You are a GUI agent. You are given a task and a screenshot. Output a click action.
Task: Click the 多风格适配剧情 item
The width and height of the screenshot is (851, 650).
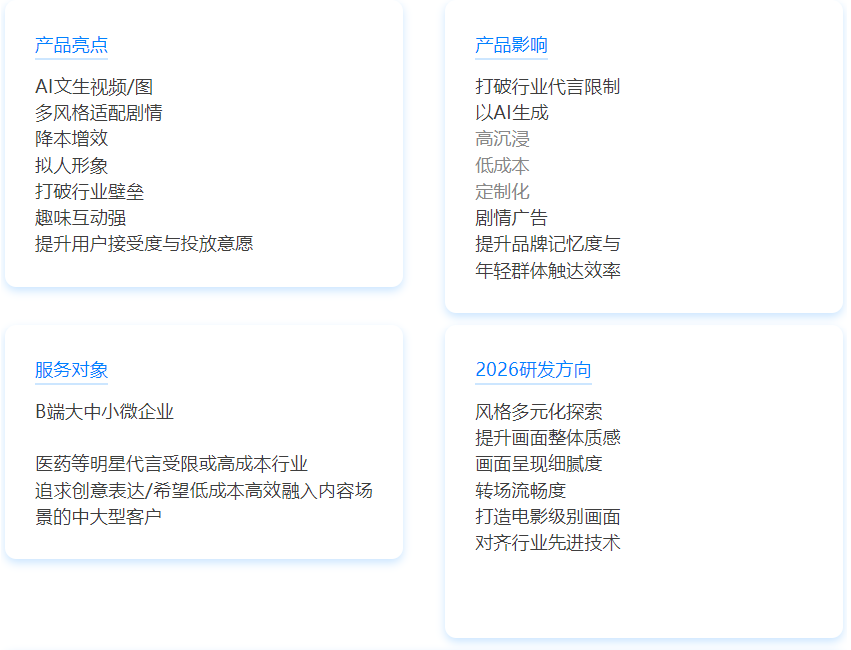point(98,113)
